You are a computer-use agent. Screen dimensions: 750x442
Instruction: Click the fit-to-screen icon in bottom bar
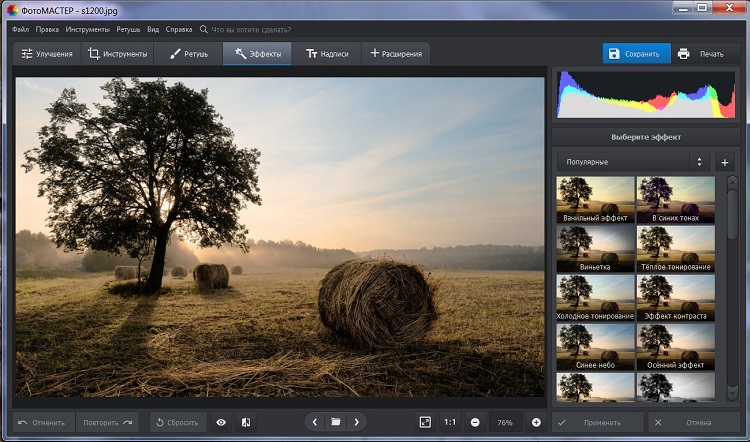click(425, 422)
